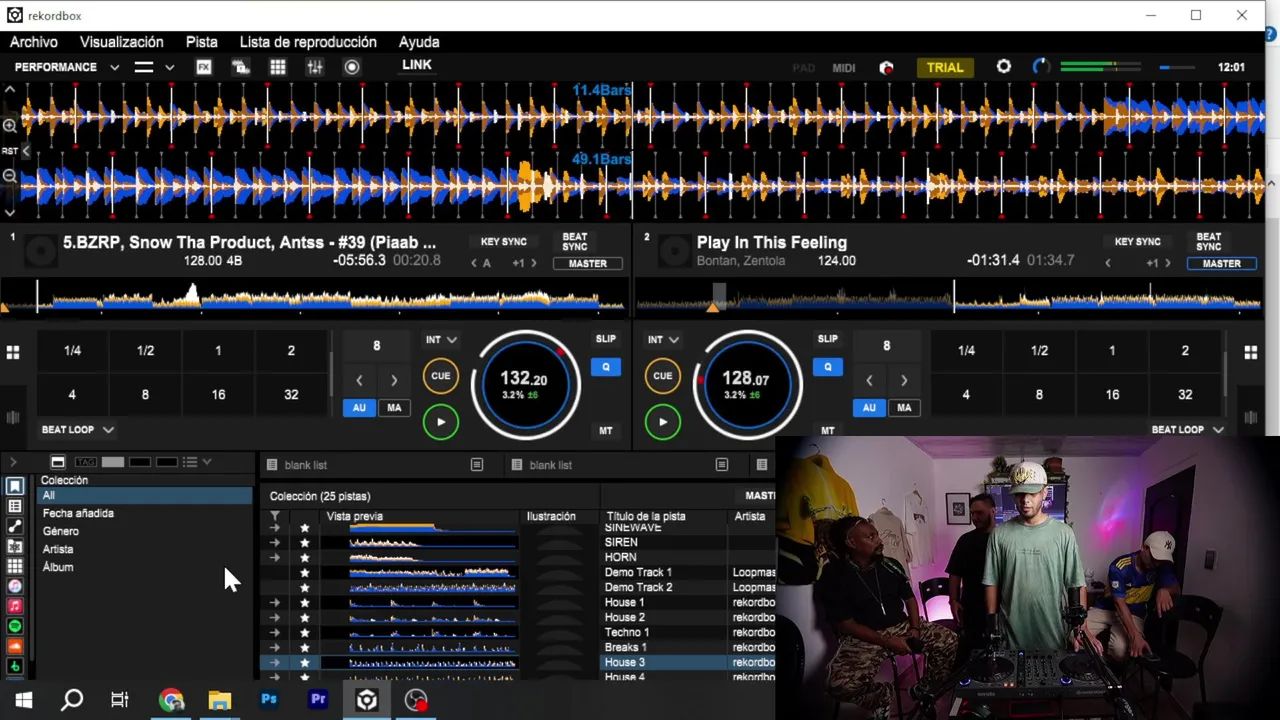Open deck 1 pad mode grid icon

pos(13,353)
